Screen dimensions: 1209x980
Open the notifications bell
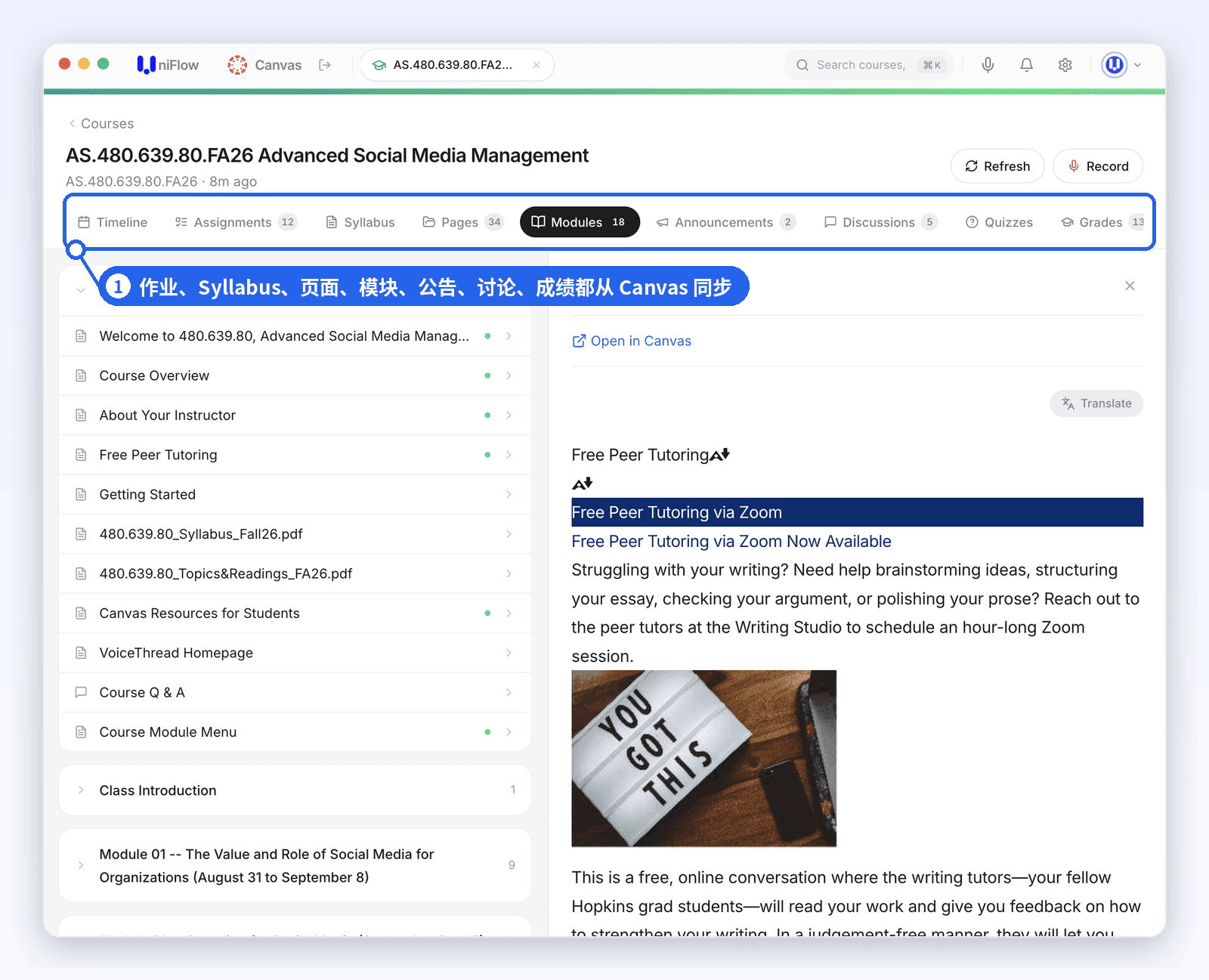[x=1026, y=65]
